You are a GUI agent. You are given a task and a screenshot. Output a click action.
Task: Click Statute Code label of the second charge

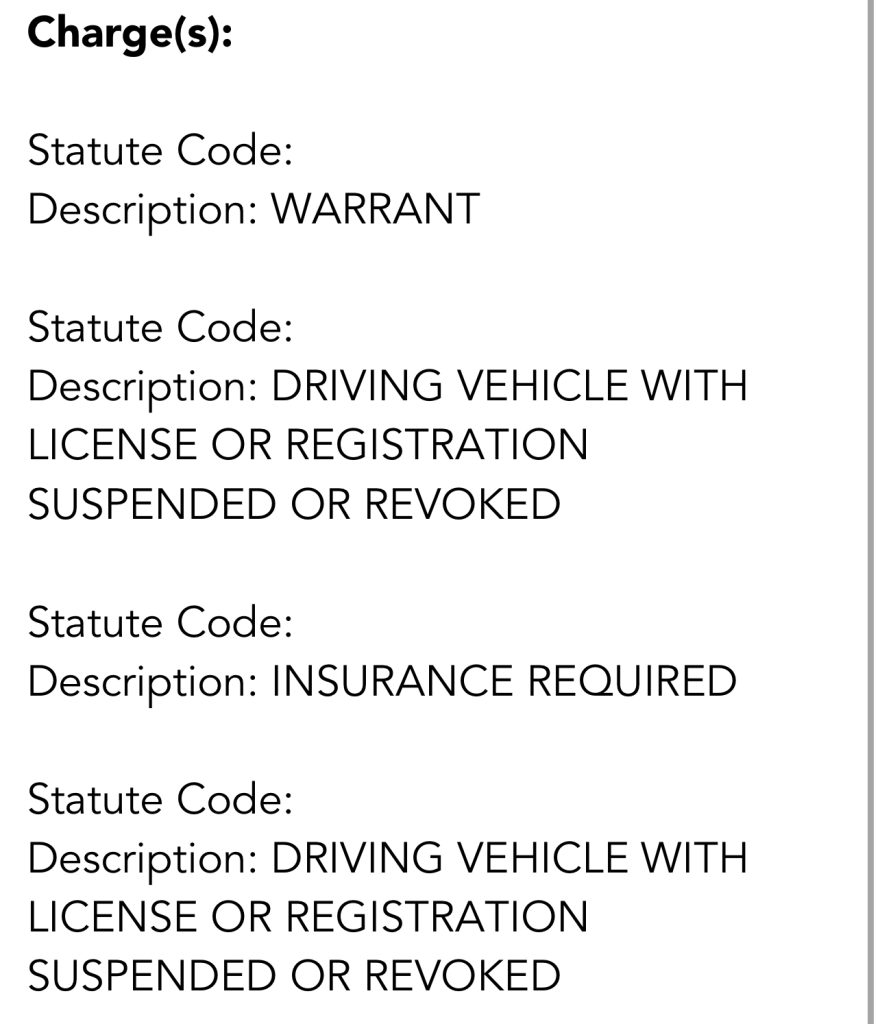(x=160, y=328)
